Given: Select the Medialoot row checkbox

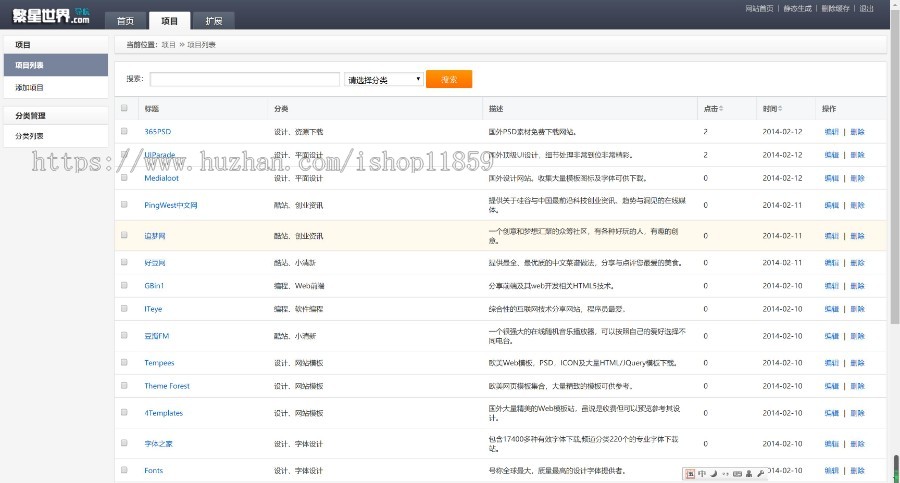Looking at the screenshot, I should pos(124,177).
